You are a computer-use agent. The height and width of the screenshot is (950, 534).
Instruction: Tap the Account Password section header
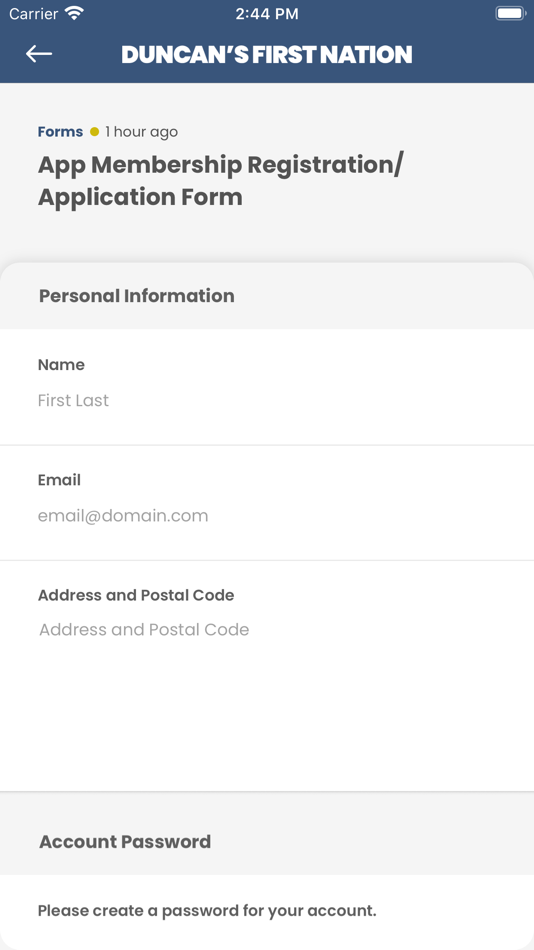pyautogui.click(x=125, y=842)
